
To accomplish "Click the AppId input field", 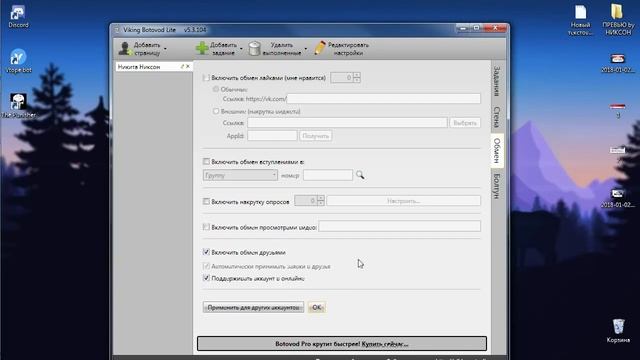I will [x=272, y=136].
